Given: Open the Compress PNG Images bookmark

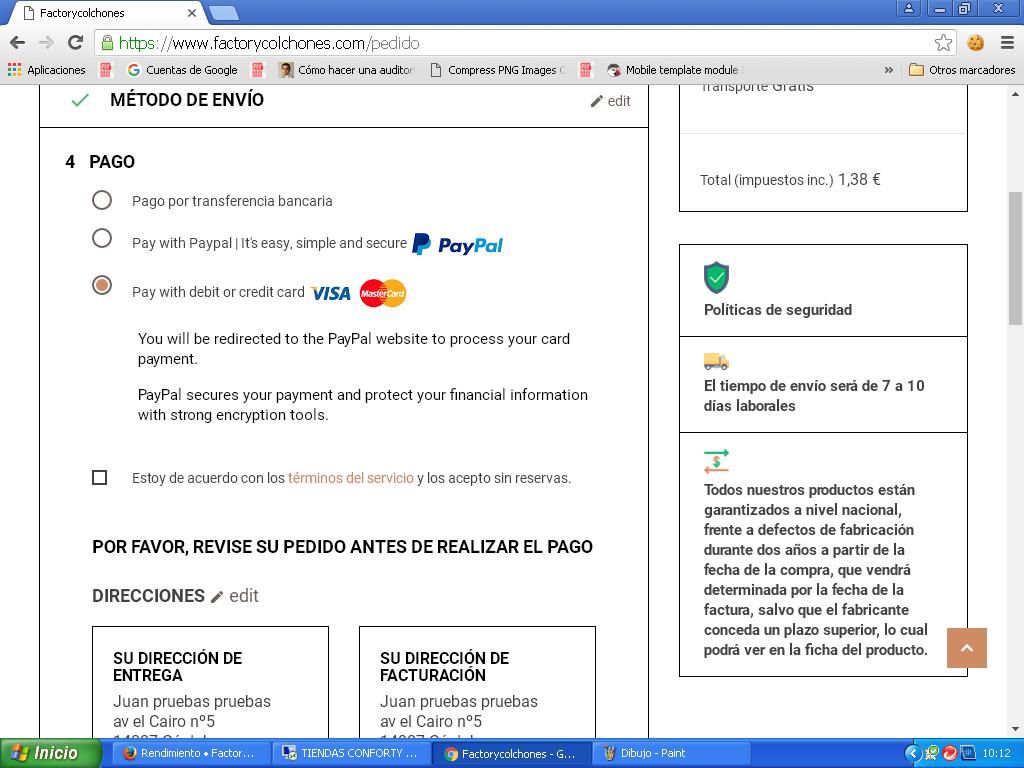Looking at the screenshot, I should click(x=498, y=70).
